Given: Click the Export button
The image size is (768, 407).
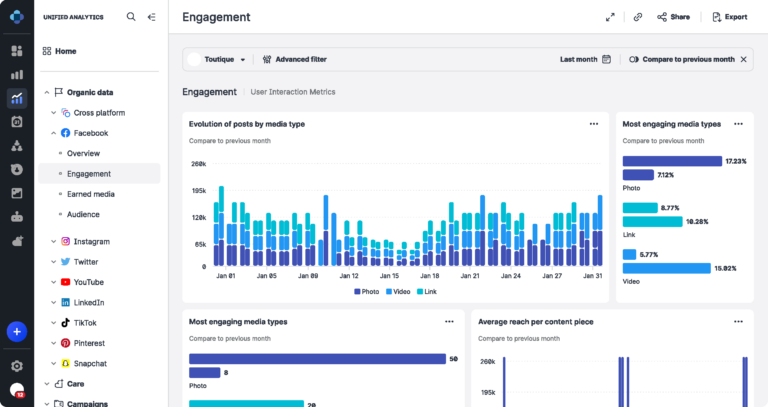Looking at the screenshot, I should (x=730, y=17).
